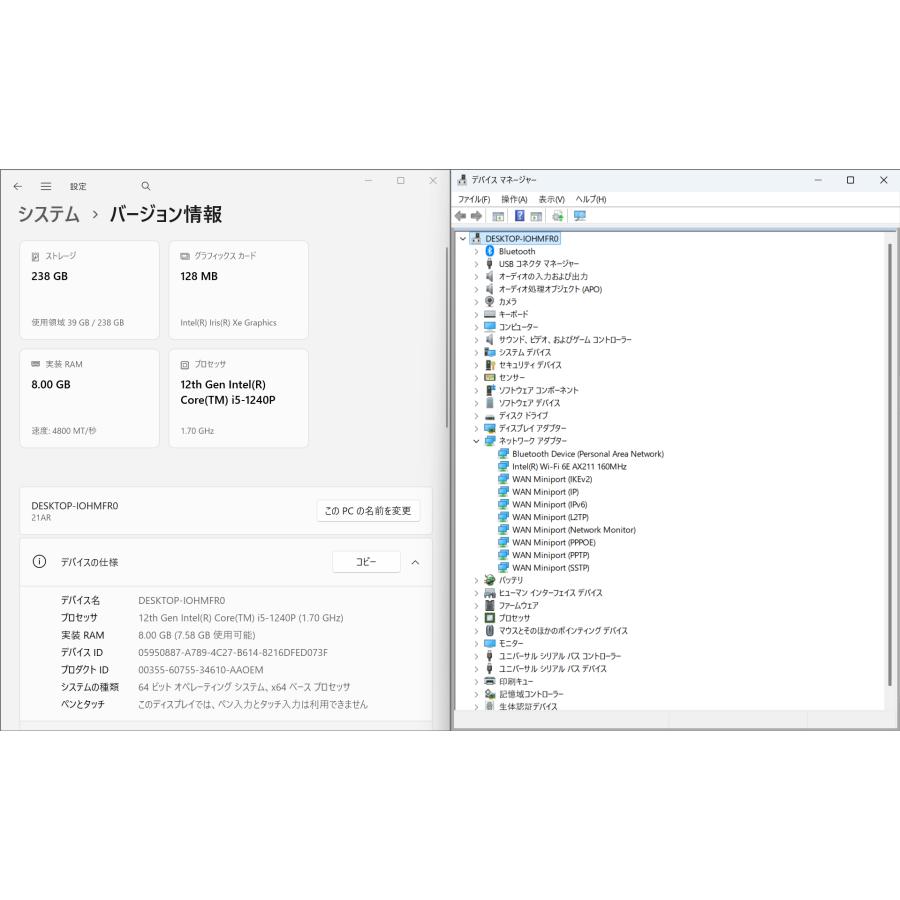Screen dimensions: 900x900
Task: Open the settings search magnifier icon
Action: click(x=146, y=186)
